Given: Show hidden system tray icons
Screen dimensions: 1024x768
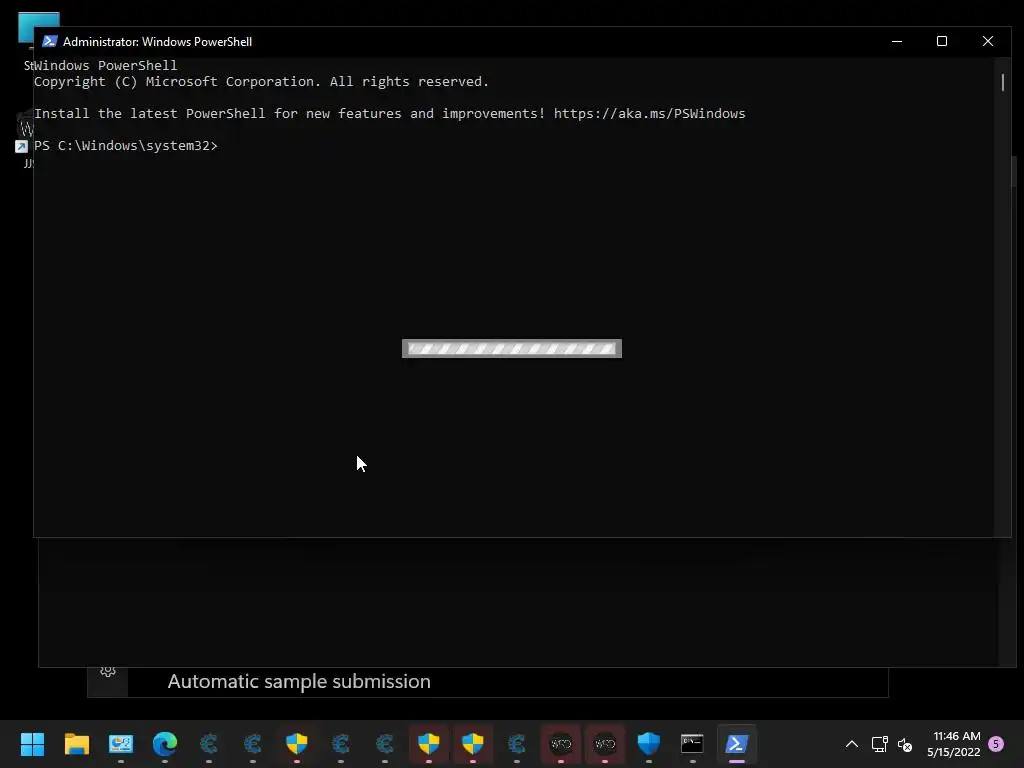Looking at the screenshot, I should [x=852, y=744].
